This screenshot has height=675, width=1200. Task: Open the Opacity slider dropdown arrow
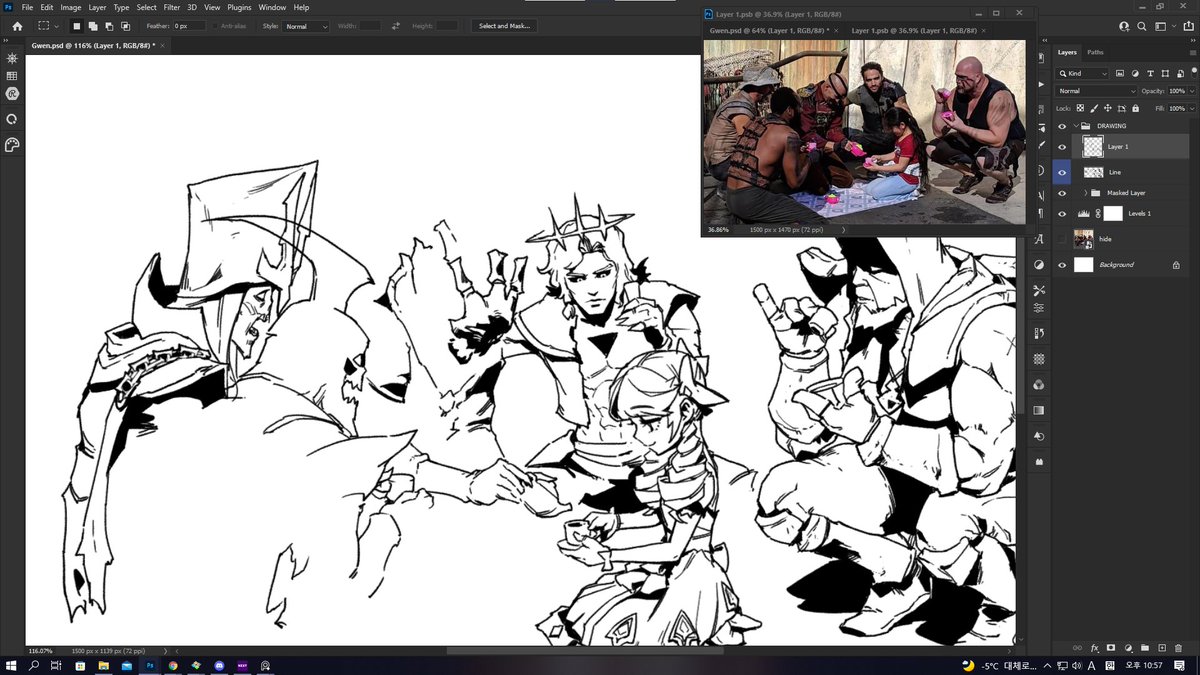[x=1194, y=91]
